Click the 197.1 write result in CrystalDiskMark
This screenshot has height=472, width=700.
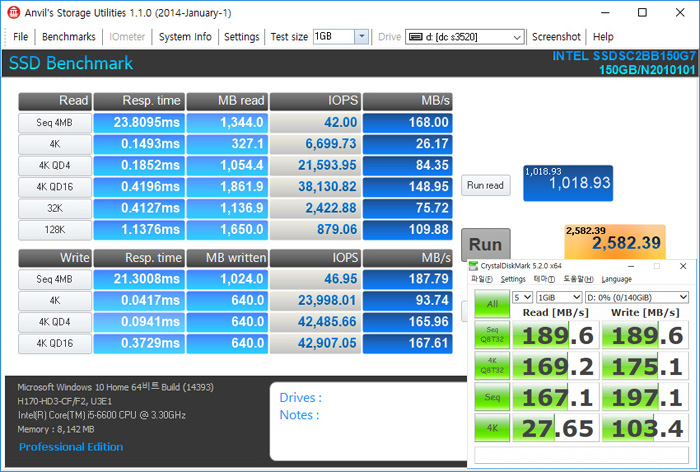(646, 397)
